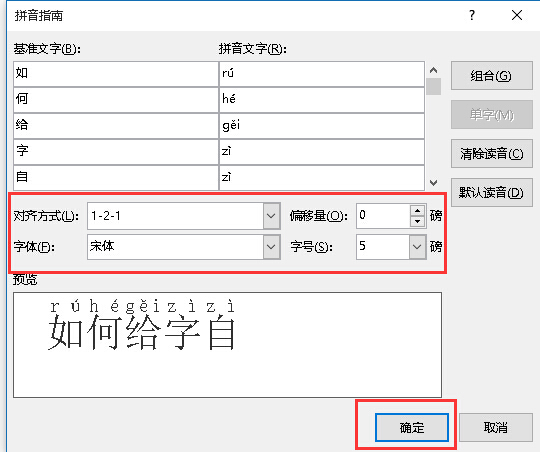Click the base text cell 给
The width and height of the screenshot is (540, 452).
[x=116, y=126]
